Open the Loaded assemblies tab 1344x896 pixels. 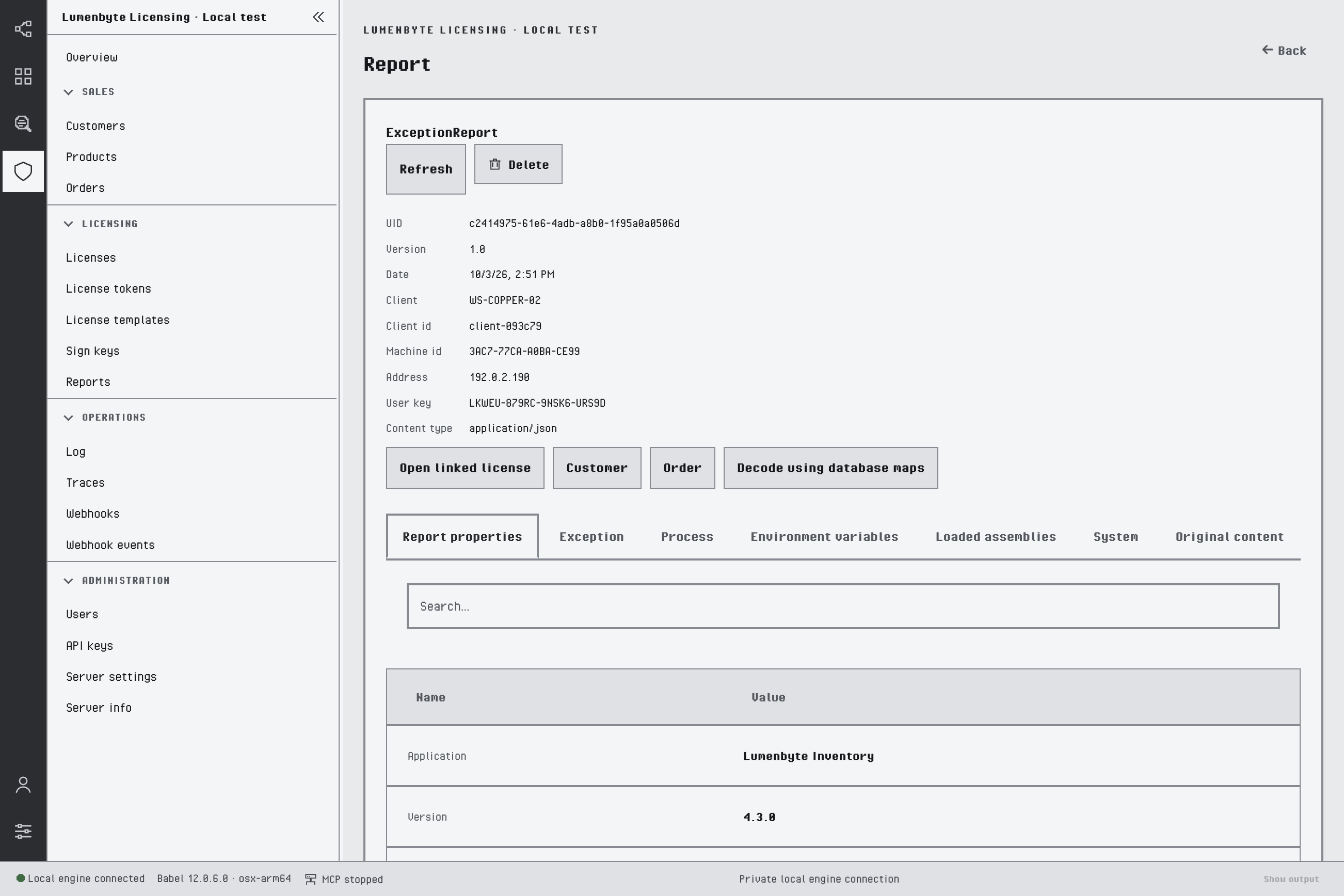(x=996, y=537)
